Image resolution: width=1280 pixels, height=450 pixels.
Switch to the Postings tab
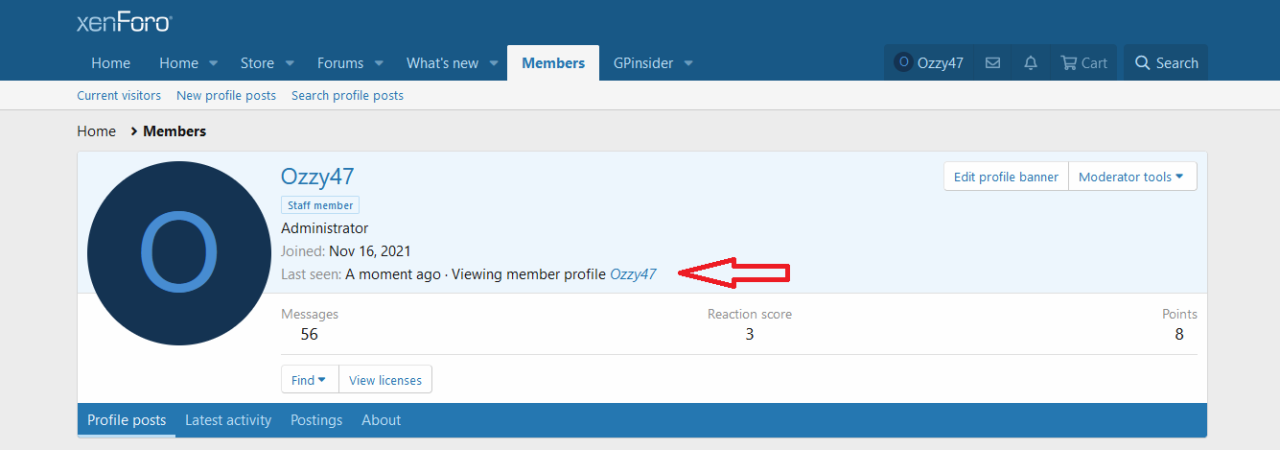(316, 420)
